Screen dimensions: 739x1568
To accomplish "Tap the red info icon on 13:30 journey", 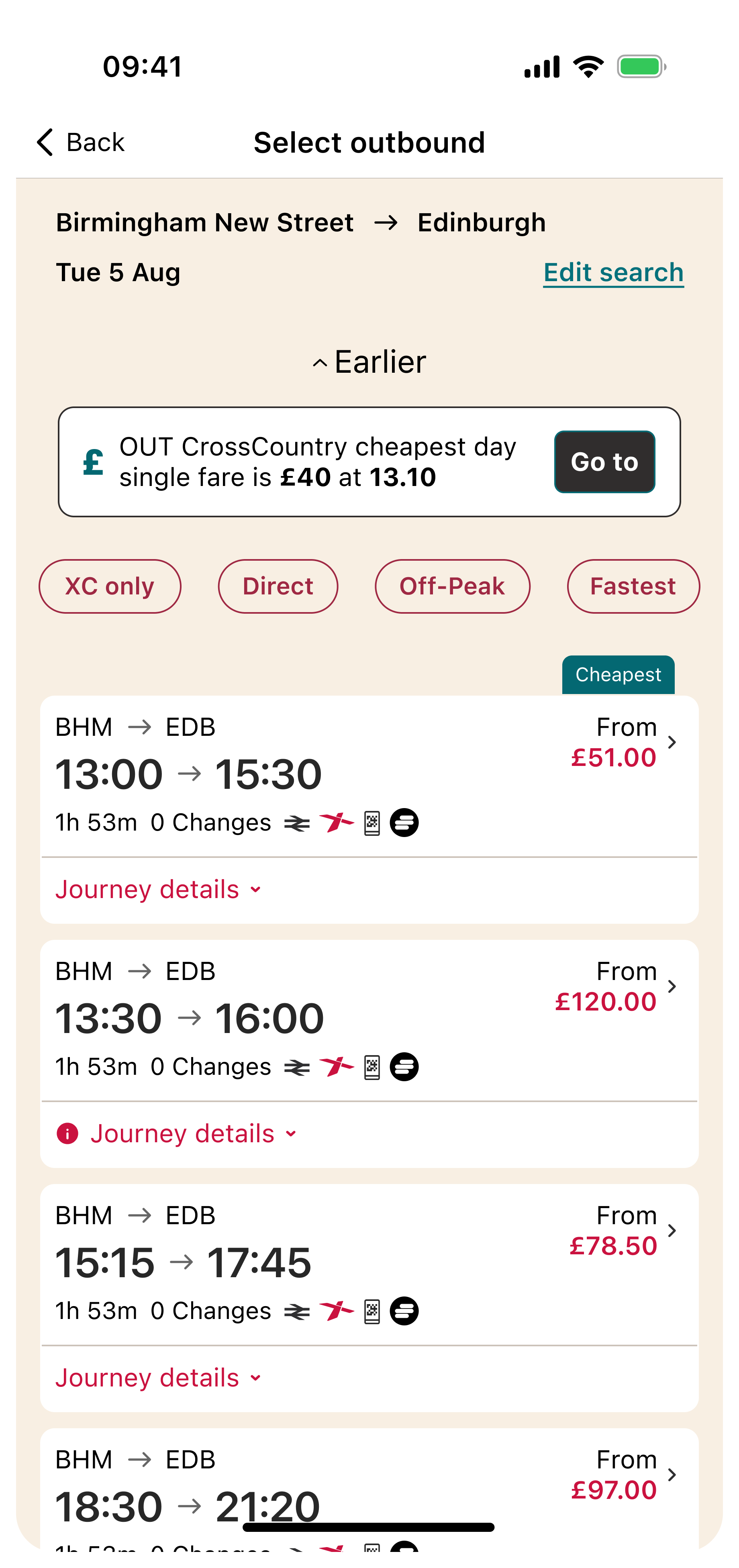I will [x=67, y=1133].
